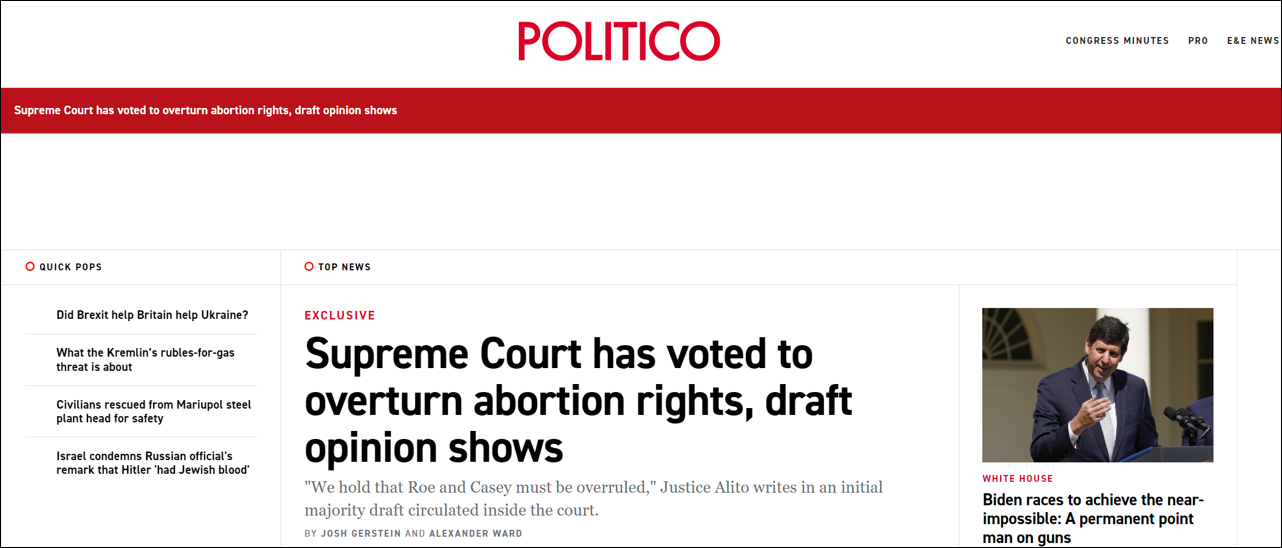Click the photo of man speaking at podium

click(x=1097, y=385)
